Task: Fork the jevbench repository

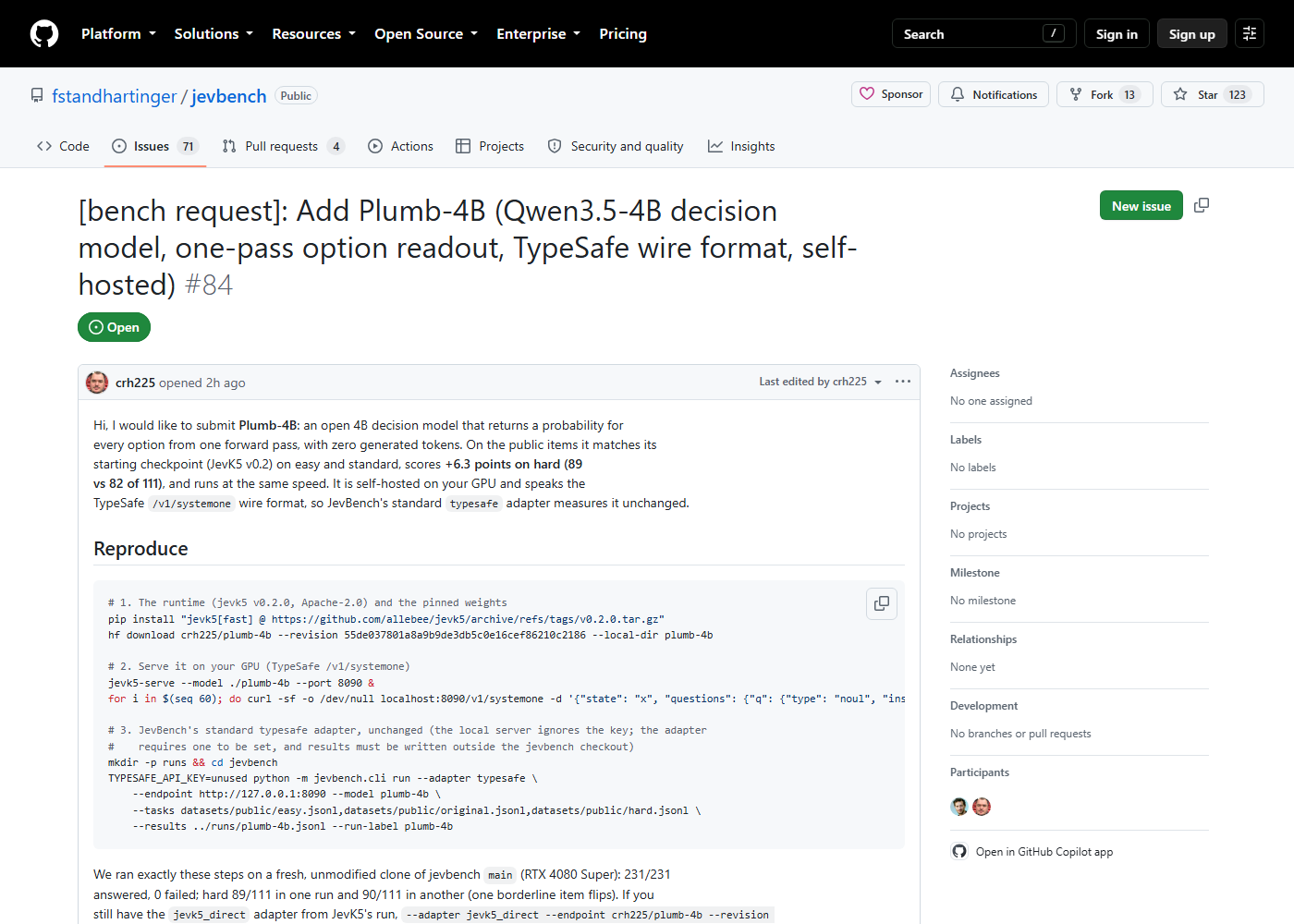Action: pyautogui.click(x=1105, y=94)
